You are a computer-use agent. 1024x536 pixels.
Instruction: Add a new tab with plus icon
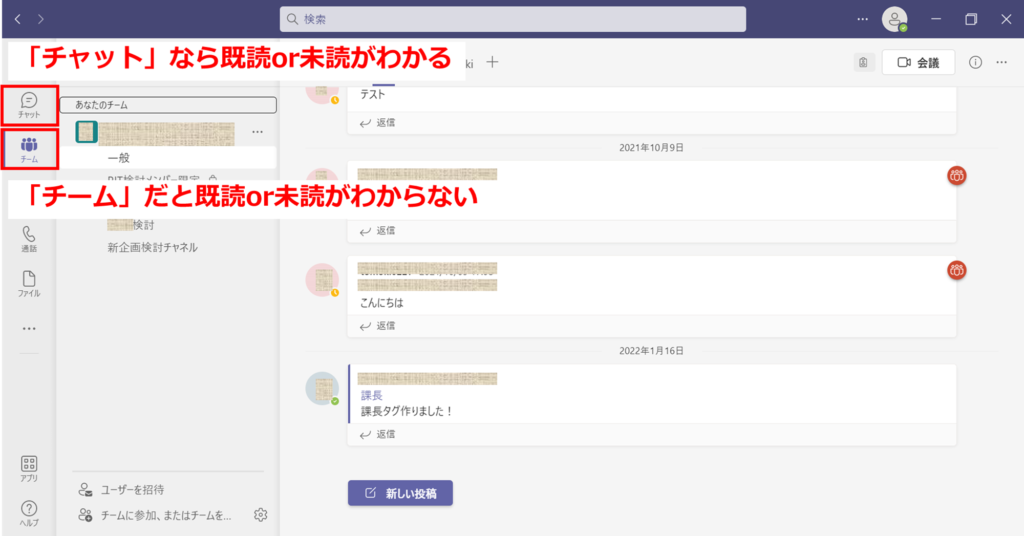pos(492,62)
